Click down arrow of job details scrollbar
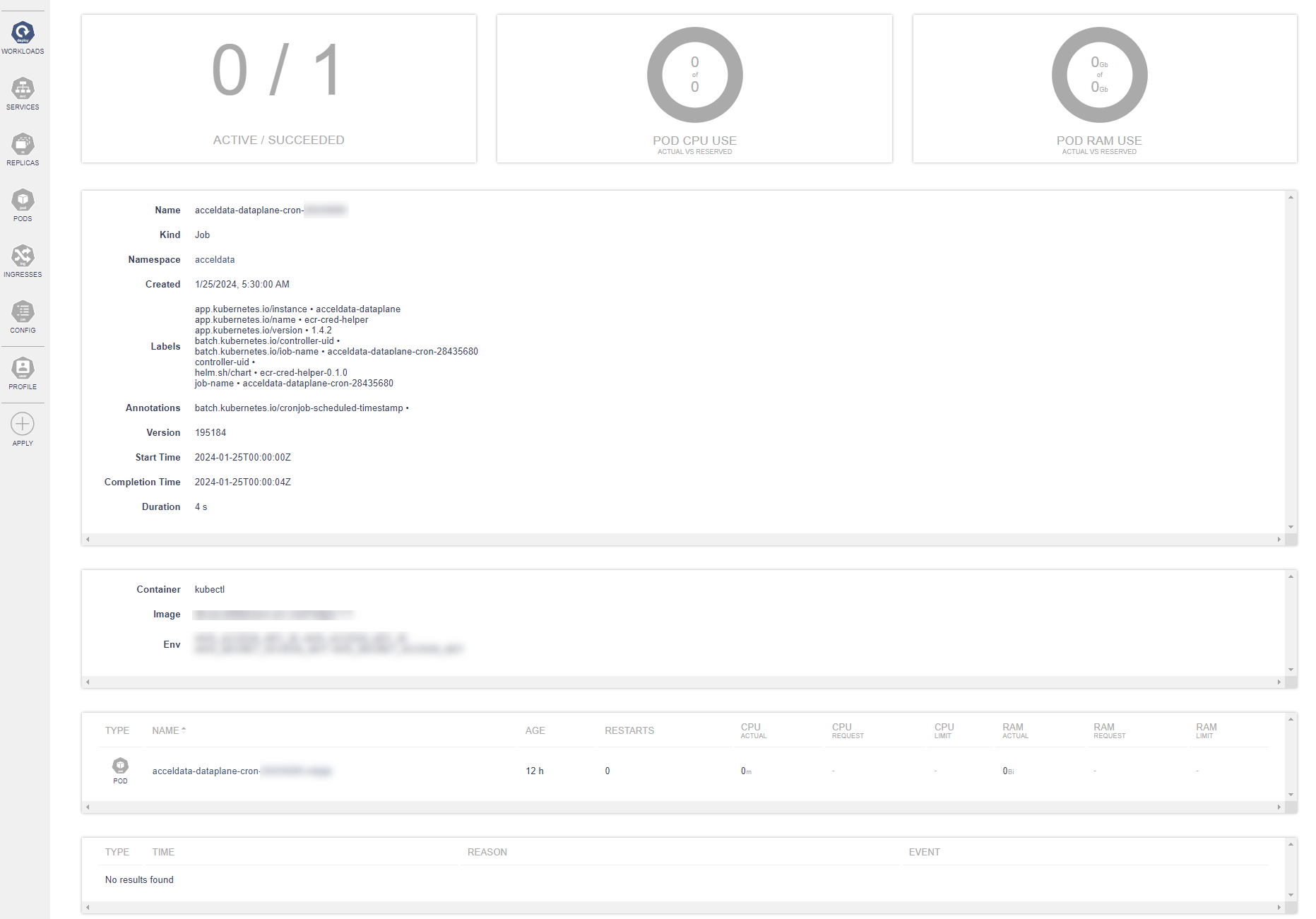 click(x=1291, y=527)
